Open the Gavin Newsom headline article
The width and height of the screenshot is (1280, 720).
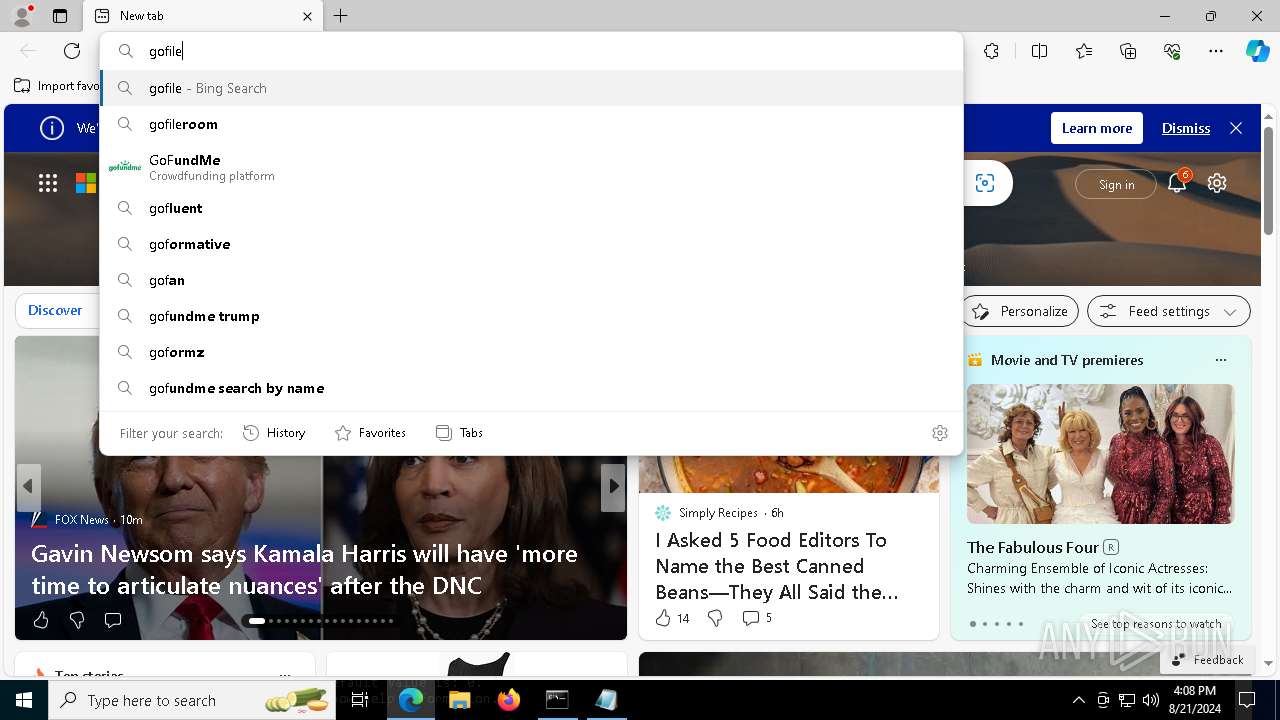click(304, 569)
